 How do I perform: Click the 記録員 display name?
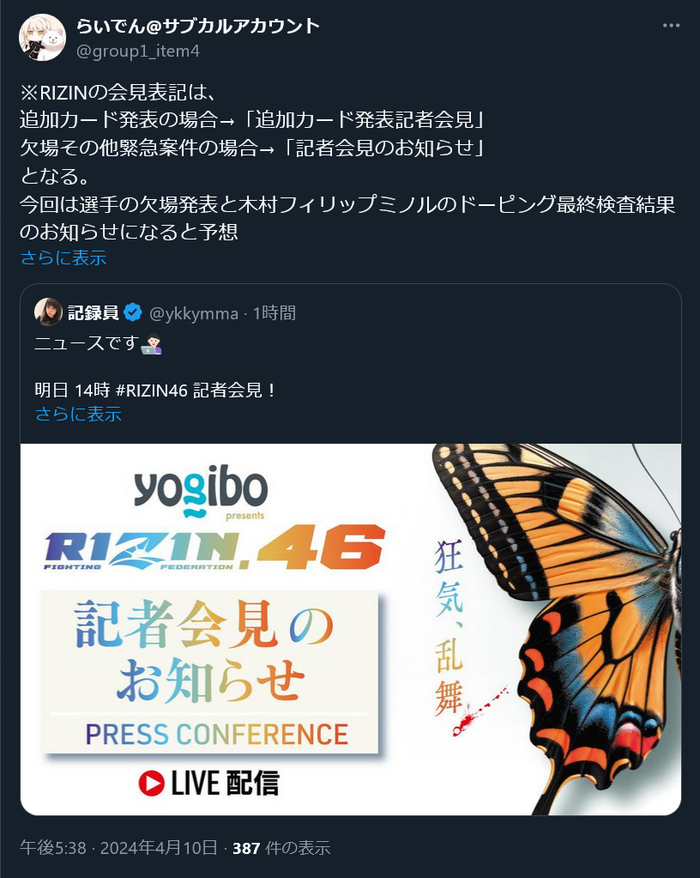[x=93, y=312]
